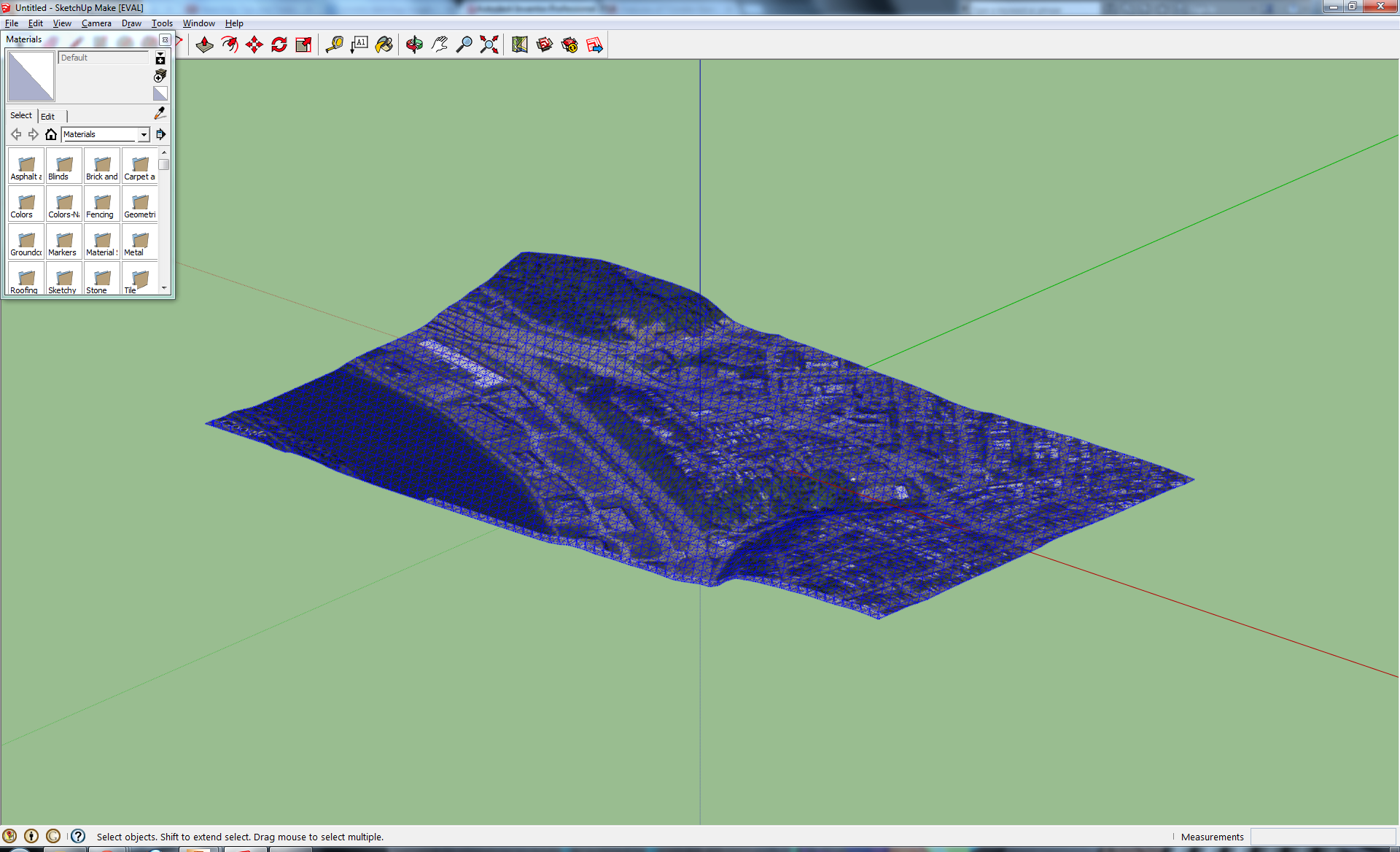Viewport: 1400px width, 852px height.
Task: Select the Orbit tool
Action: point(415,45)
